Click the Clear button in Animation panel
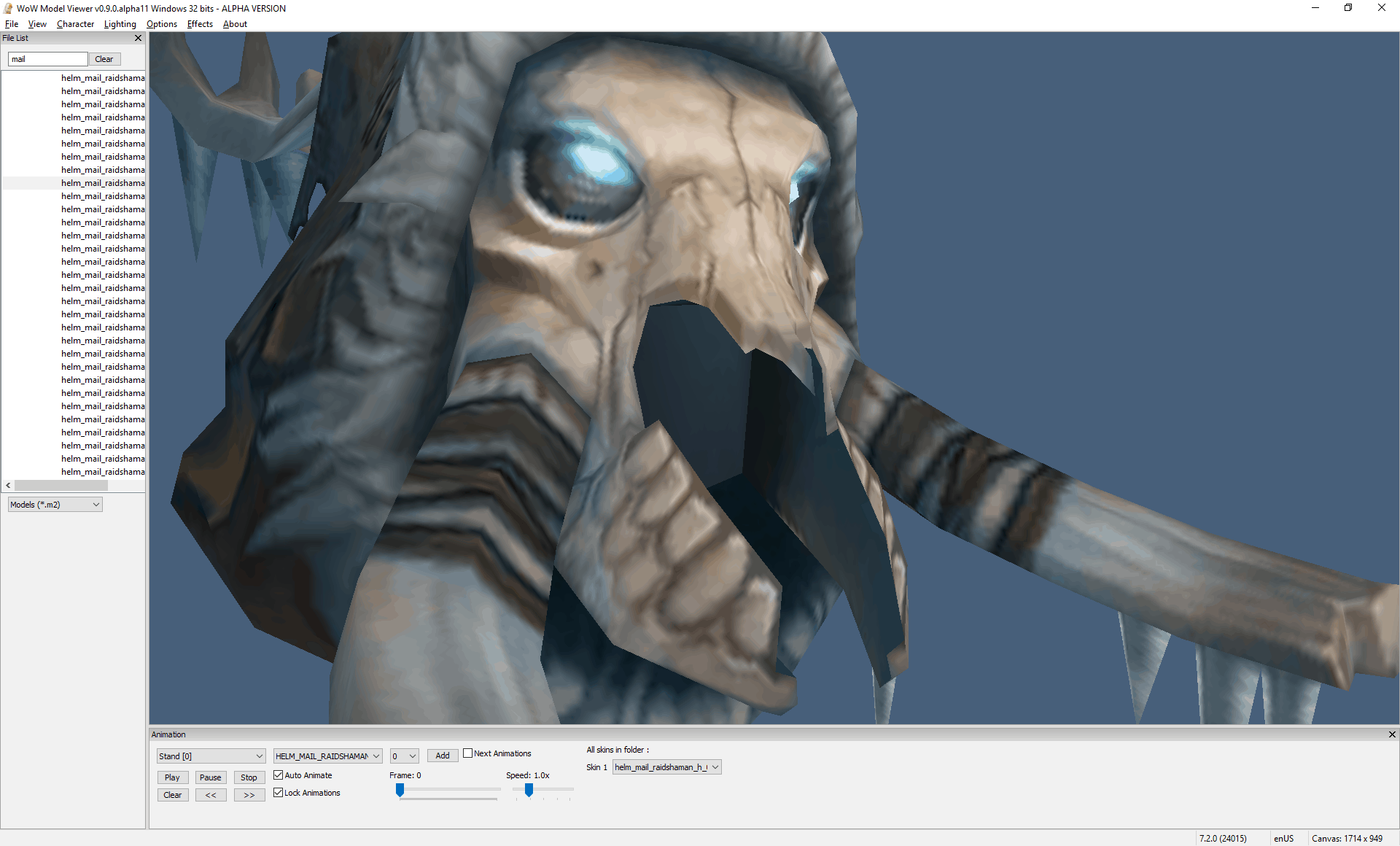Viewport: 1400px width, 846px height. coord(173,795)
